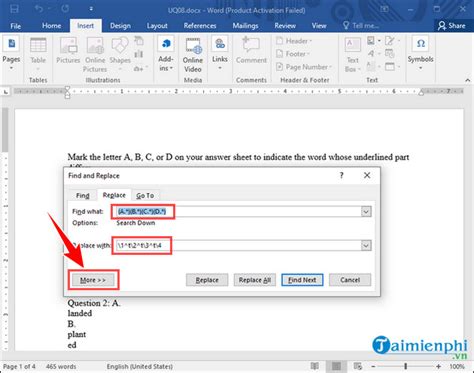
Task: Click the Object icon in Text group
Action: [x=392, y=67]
